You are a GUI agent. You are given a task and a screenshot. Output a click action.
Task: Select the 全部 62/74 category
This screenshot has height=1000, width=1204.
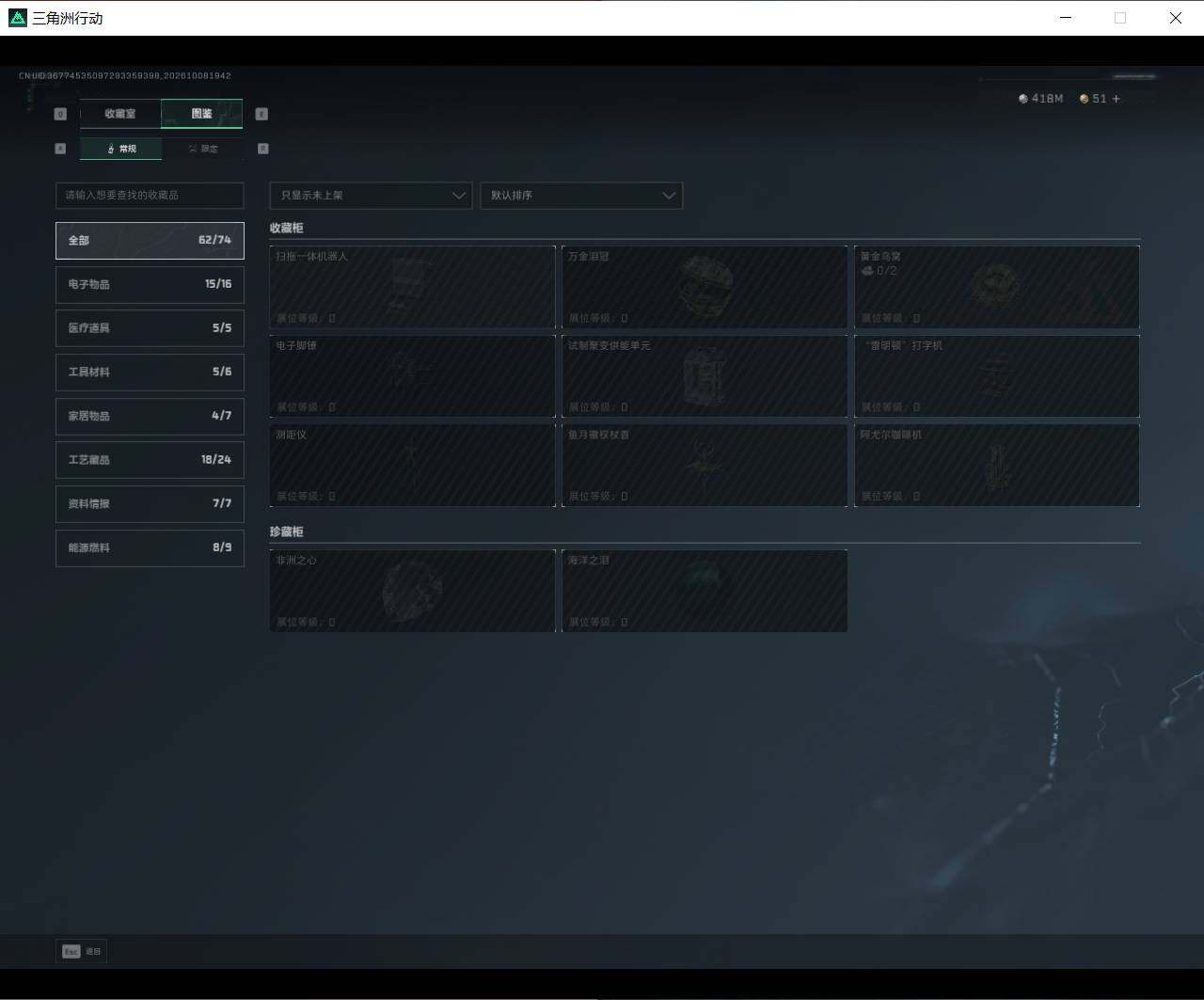[150, 240]
